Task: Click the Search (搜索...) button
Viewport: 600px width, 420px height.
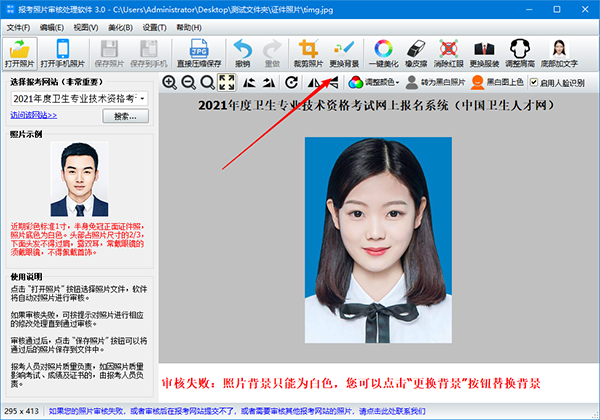Action: pyautogui.click(x=124, y=116)
